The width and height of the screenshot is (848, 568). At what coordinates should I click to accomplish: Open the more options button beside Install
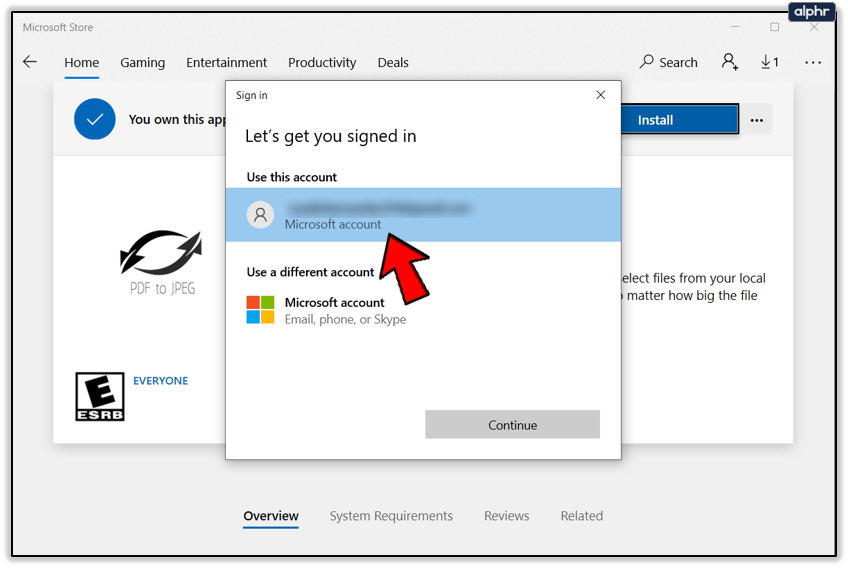[757, 120]
